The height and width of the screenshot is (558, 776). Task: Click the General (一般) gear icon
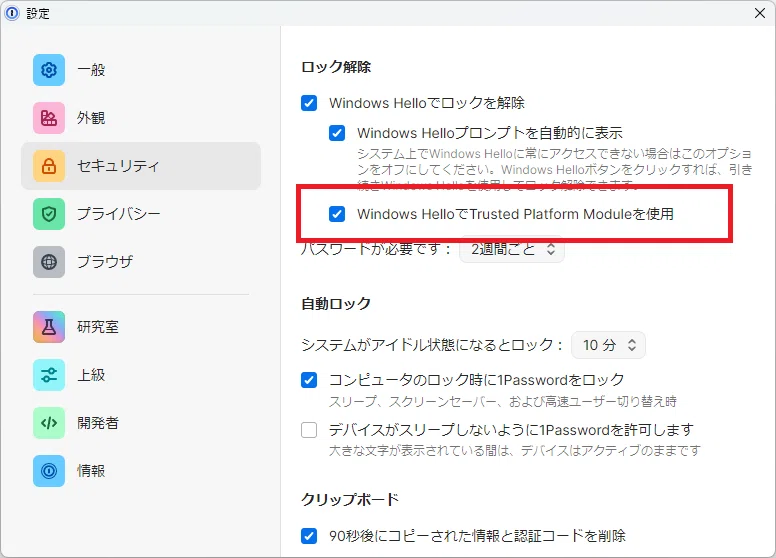[x=48, y=70]
